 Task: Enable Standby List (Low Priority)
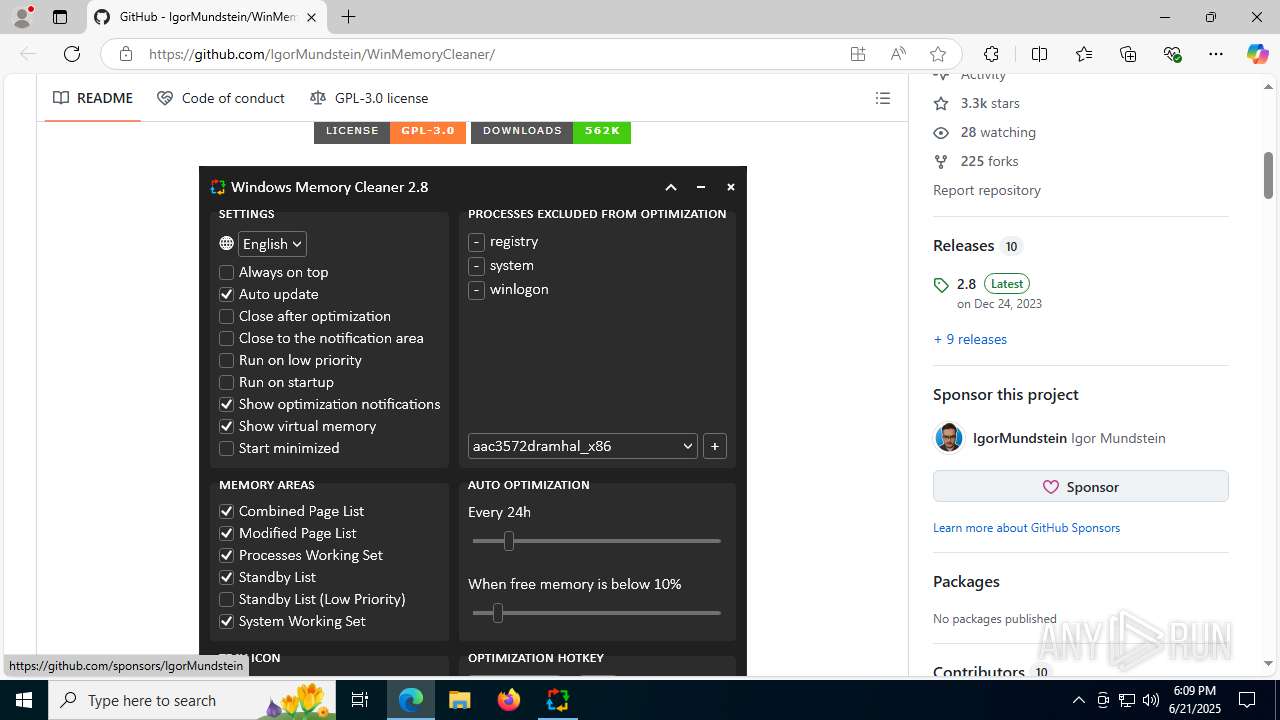[x=226, y=599]
